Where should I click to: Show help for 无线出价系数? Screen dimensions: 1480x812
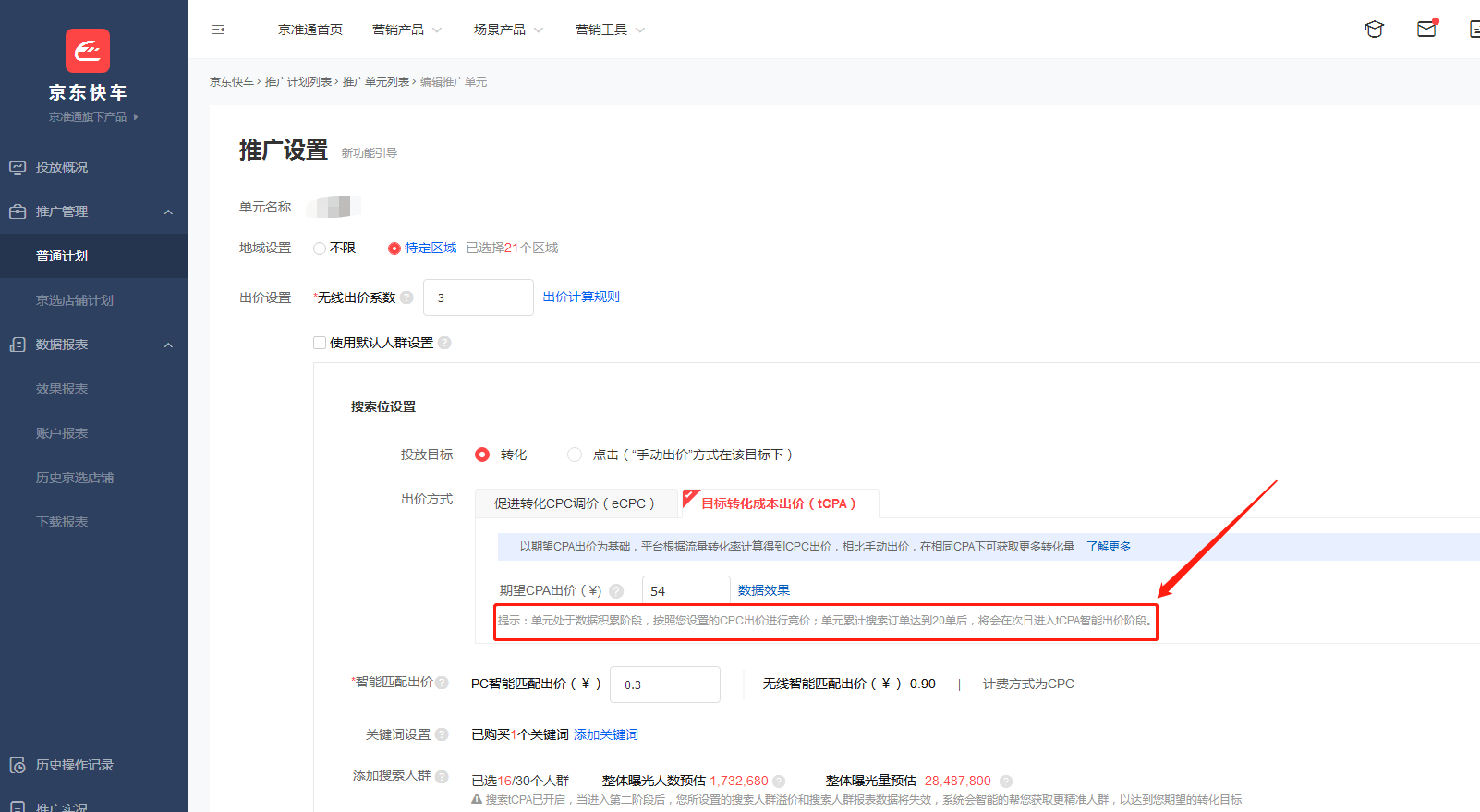coord(406,297)
